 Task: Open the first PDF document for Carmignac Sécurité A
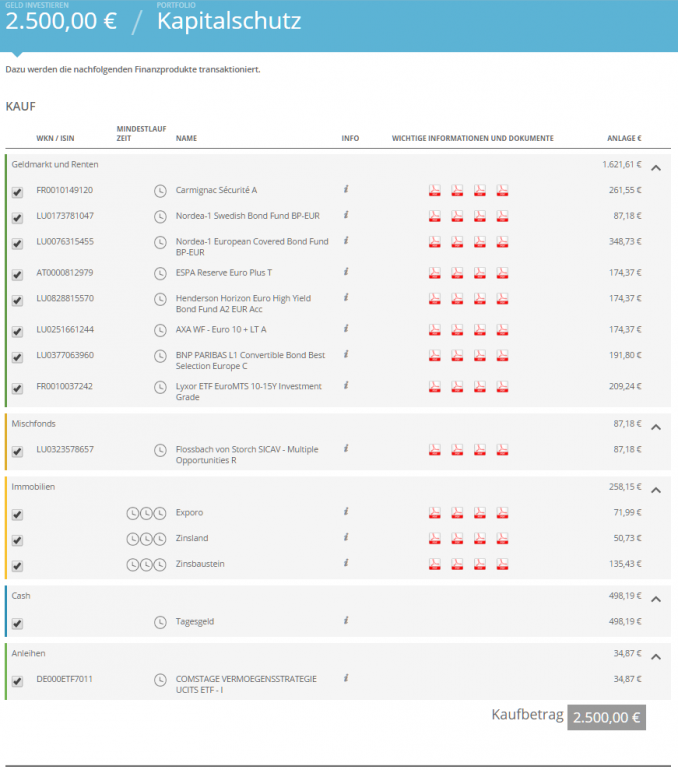point(434,191)
